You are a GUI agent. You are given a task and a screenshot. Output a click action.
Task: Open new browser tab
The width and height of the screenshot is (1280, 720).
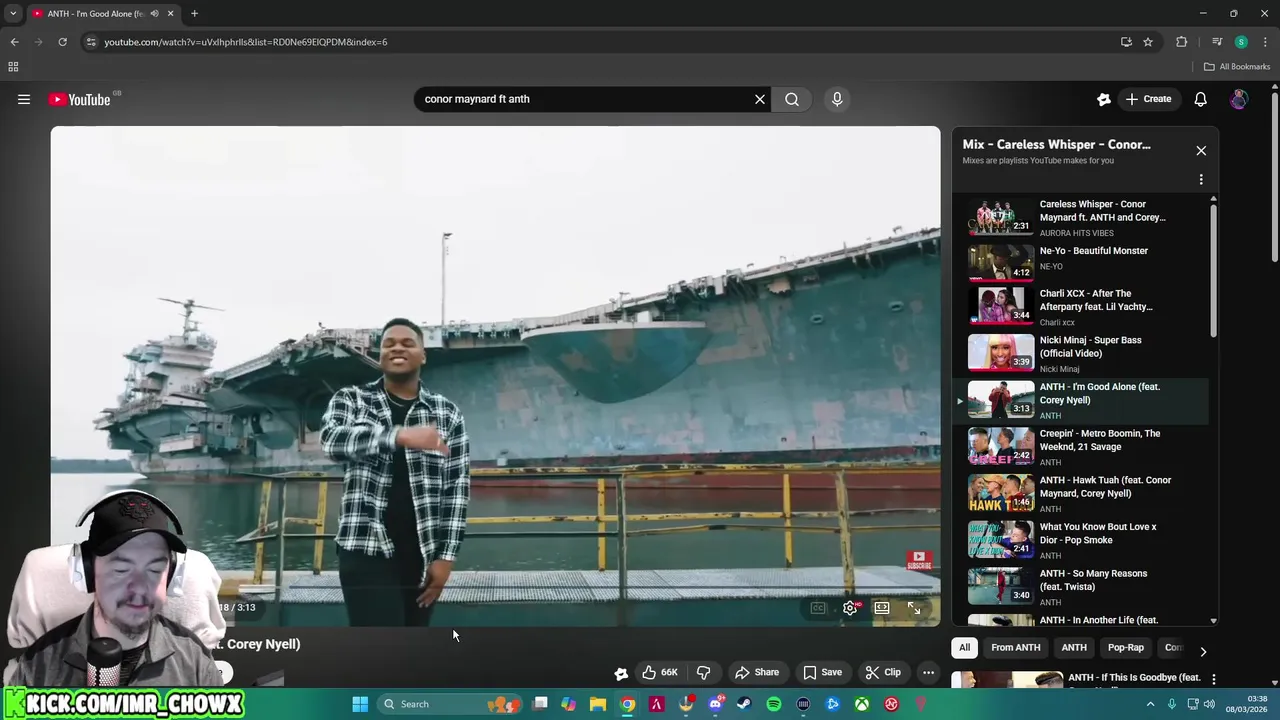(194, 14)
